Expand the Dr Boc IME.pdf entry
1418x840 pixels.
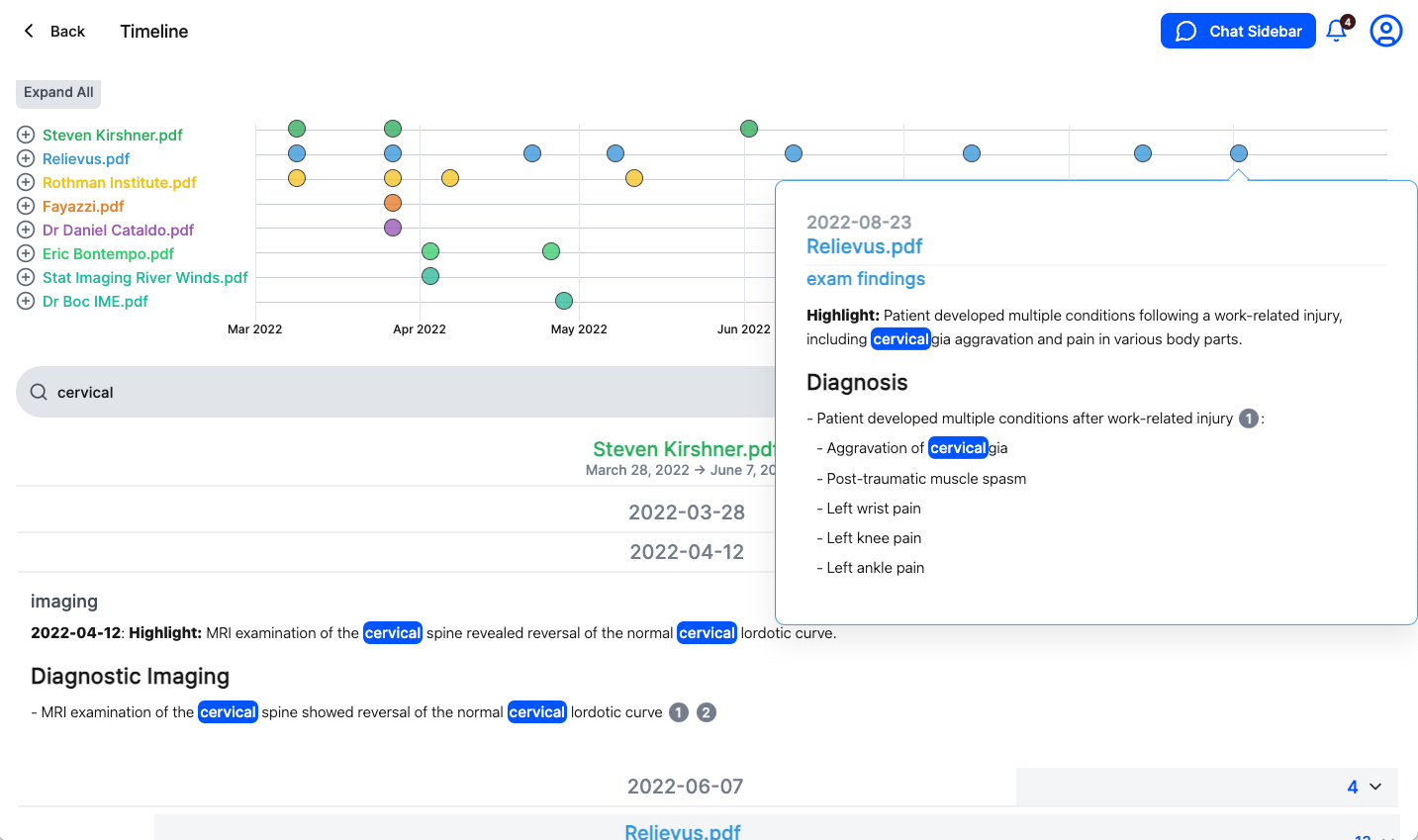(x=24, y=301)
